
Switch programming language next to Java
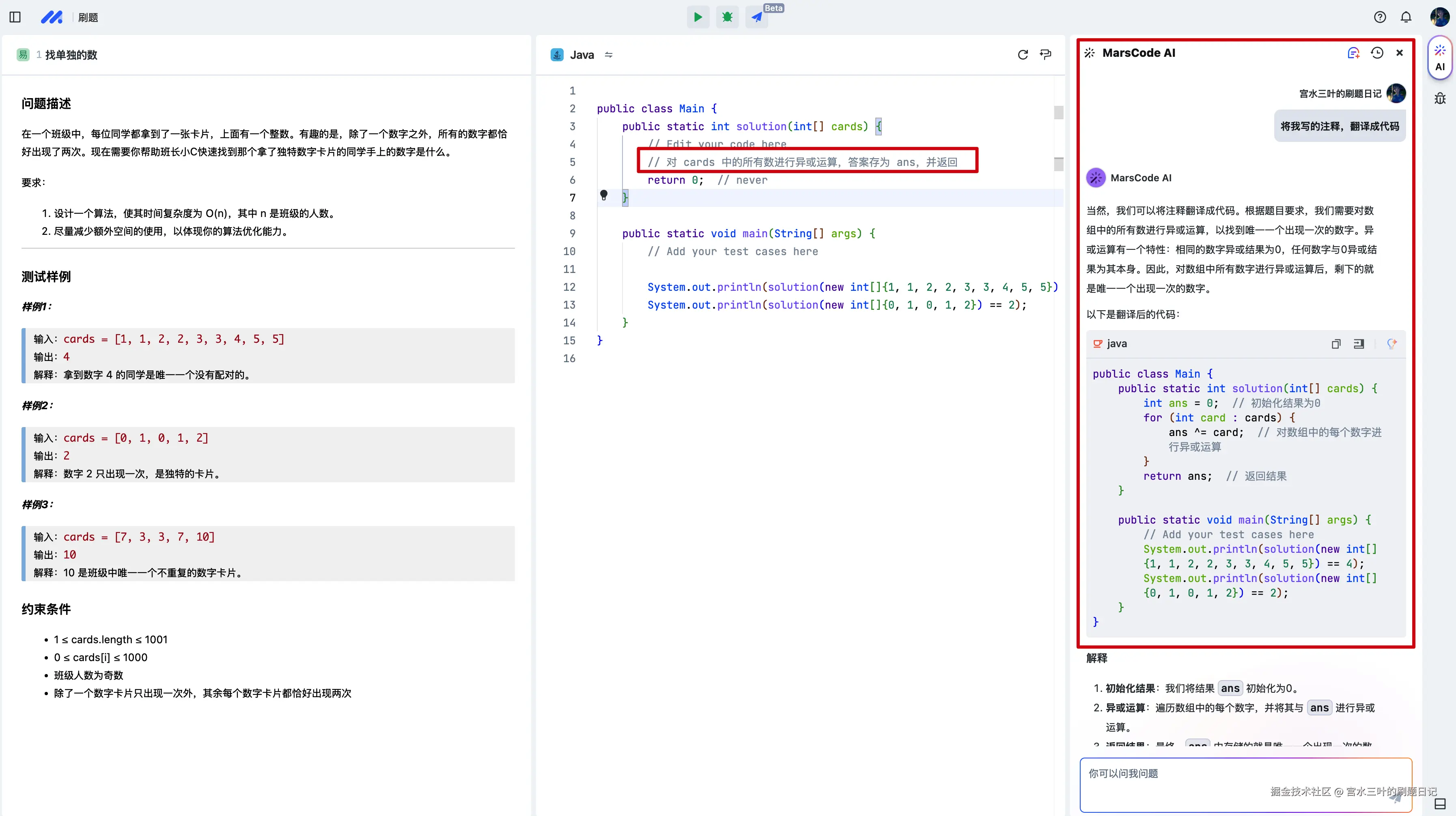point(609,55)
